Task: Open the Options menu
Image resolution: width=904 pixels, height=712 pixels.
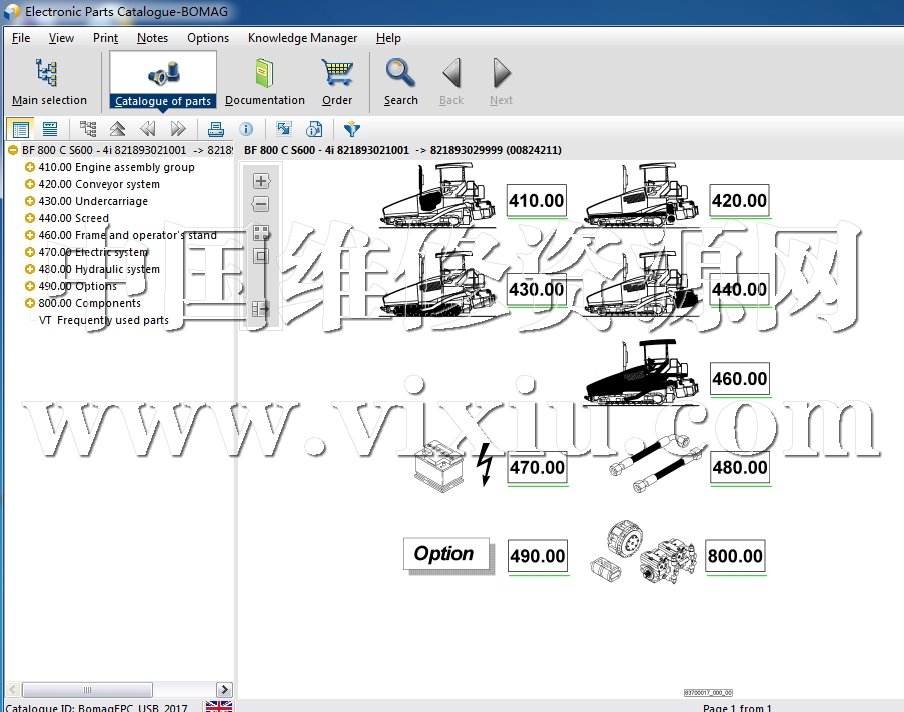Action: [x=208, y=38]
